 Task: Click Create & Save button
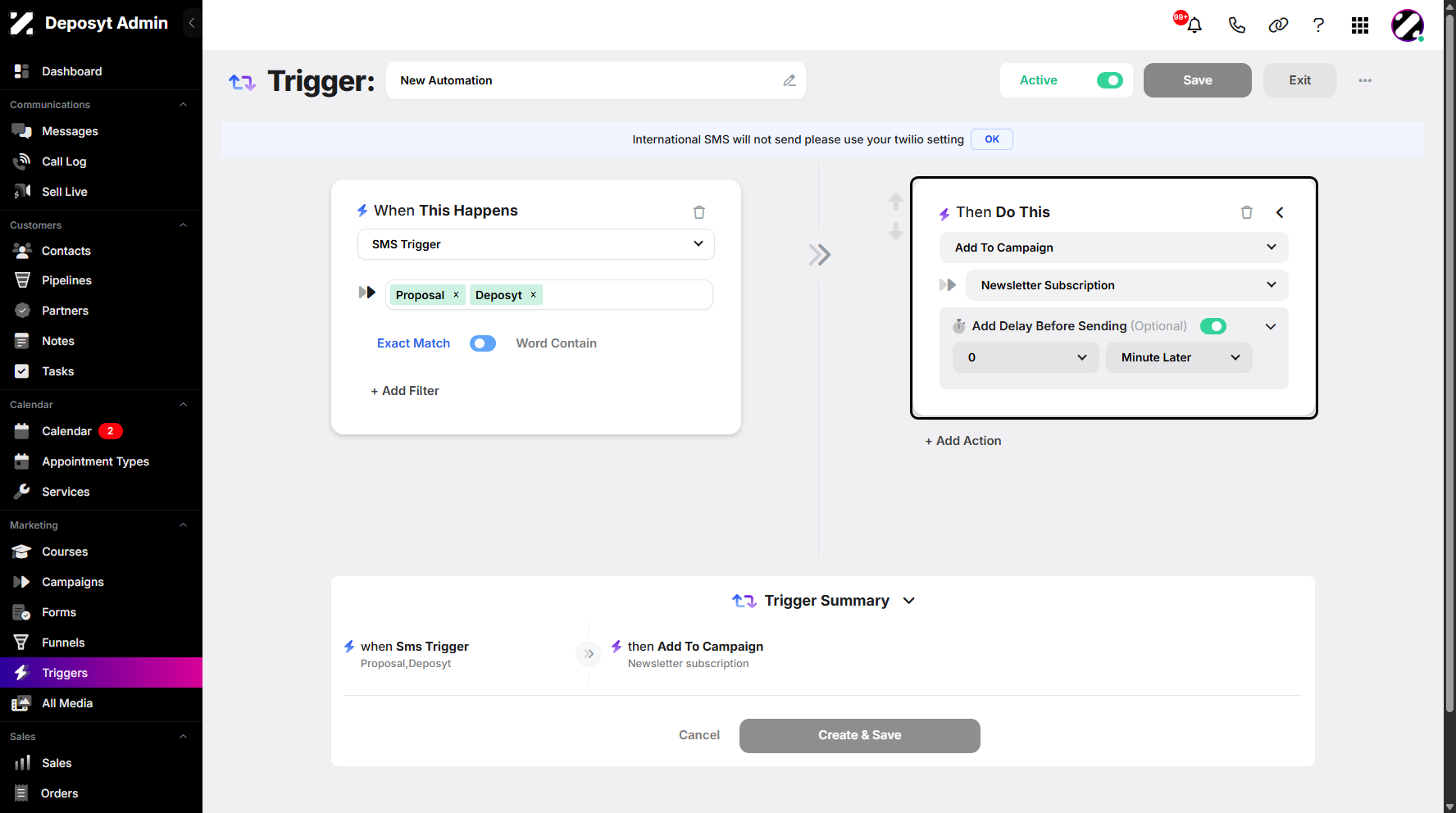tap(860, 735)
